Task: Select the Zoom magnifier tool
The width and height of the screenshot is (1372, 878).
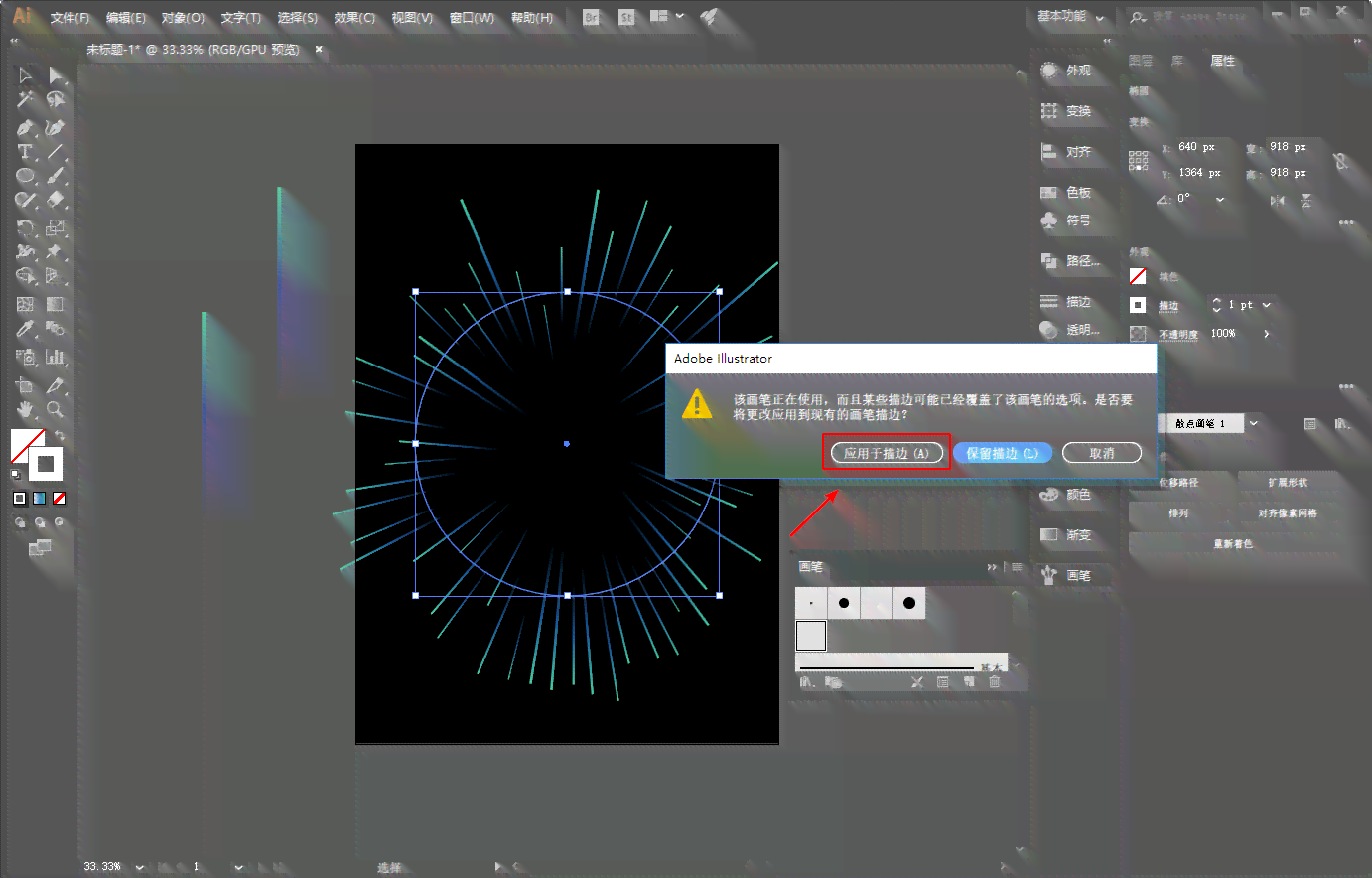Action: click(x=57, y=409)
